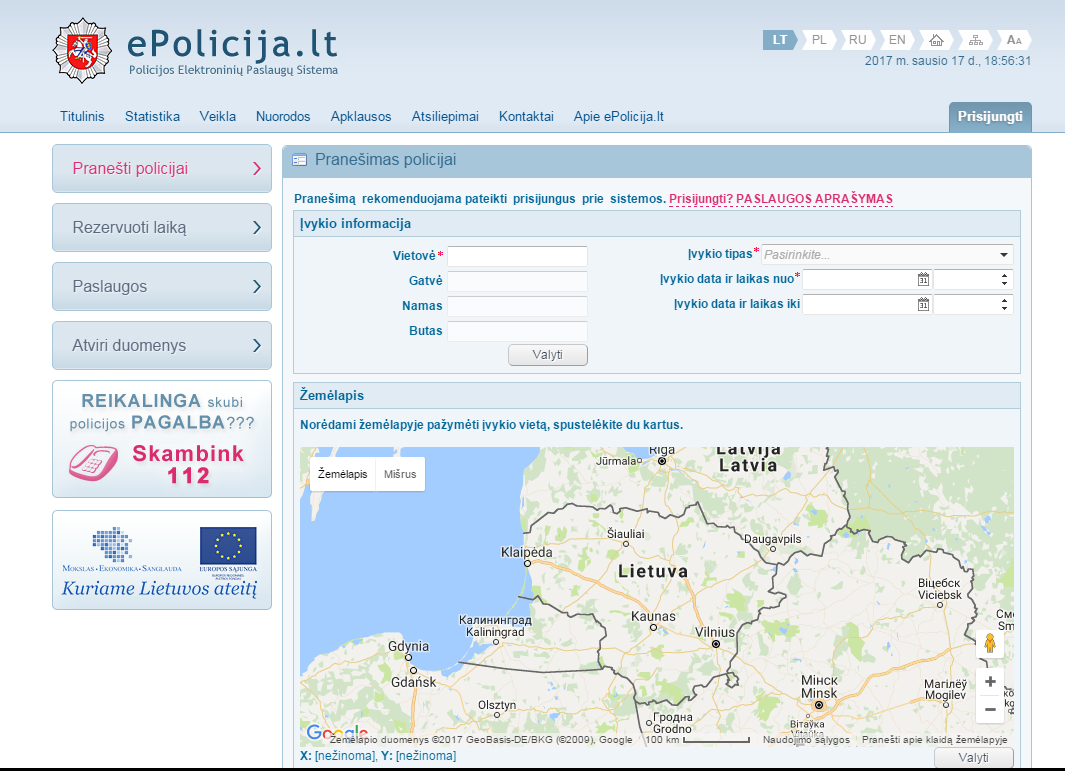Click the EU flag logo in sidebar
The image size is (1065, 771).
[x=228, y=545]
